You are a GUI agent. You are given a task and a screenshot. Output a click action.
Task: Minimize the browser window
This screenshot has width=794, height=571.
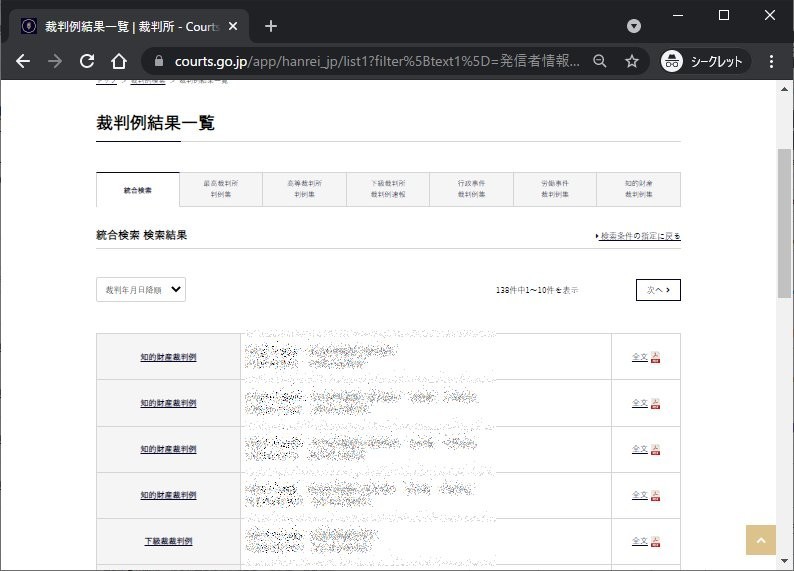[x=678, y=15]
